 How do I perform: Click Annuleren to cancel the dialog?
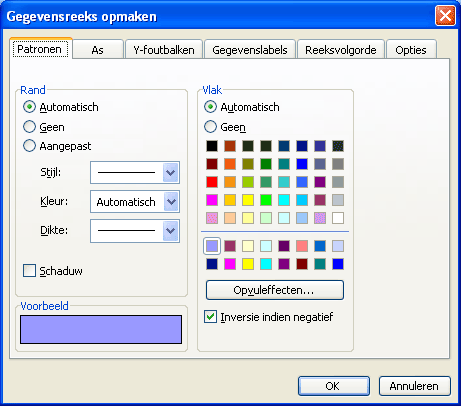coord(414,386)
